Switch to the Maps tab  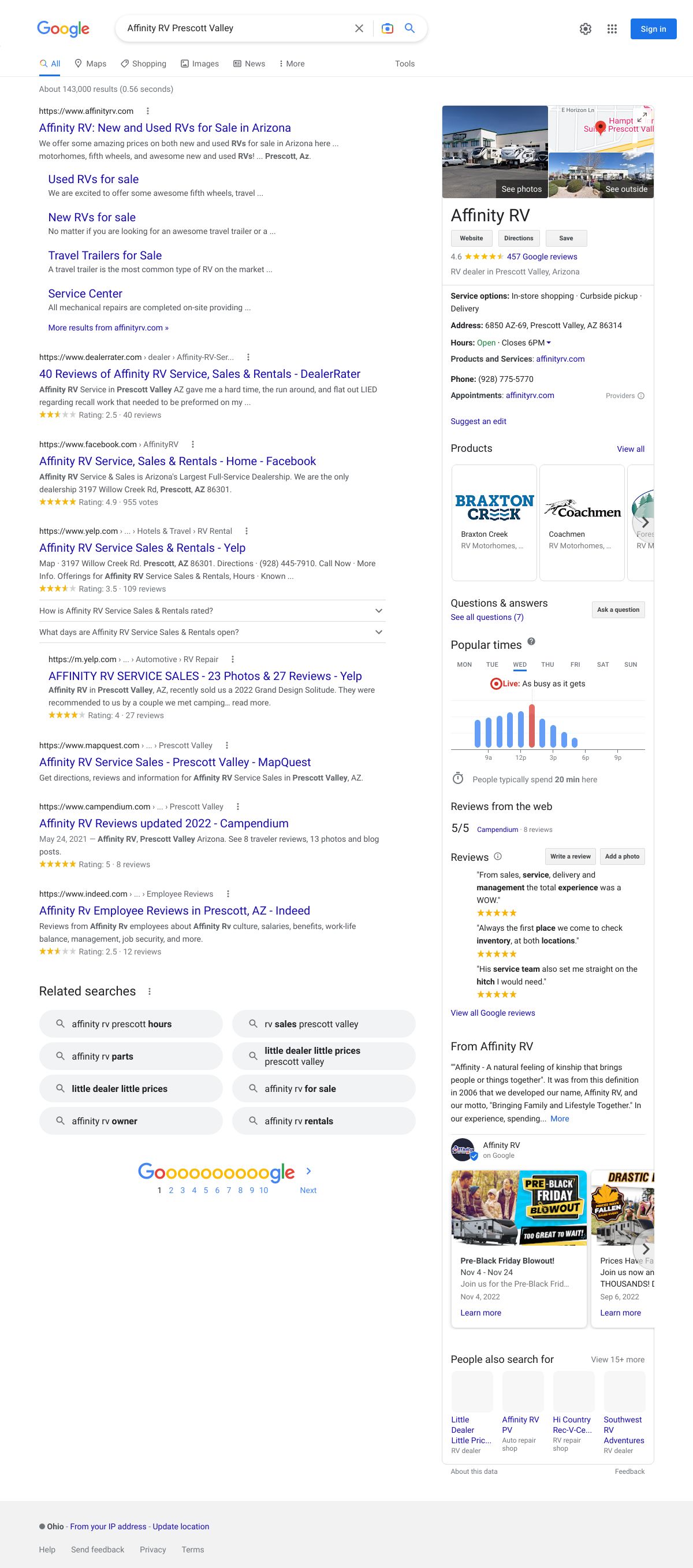(x=90, y=64)
